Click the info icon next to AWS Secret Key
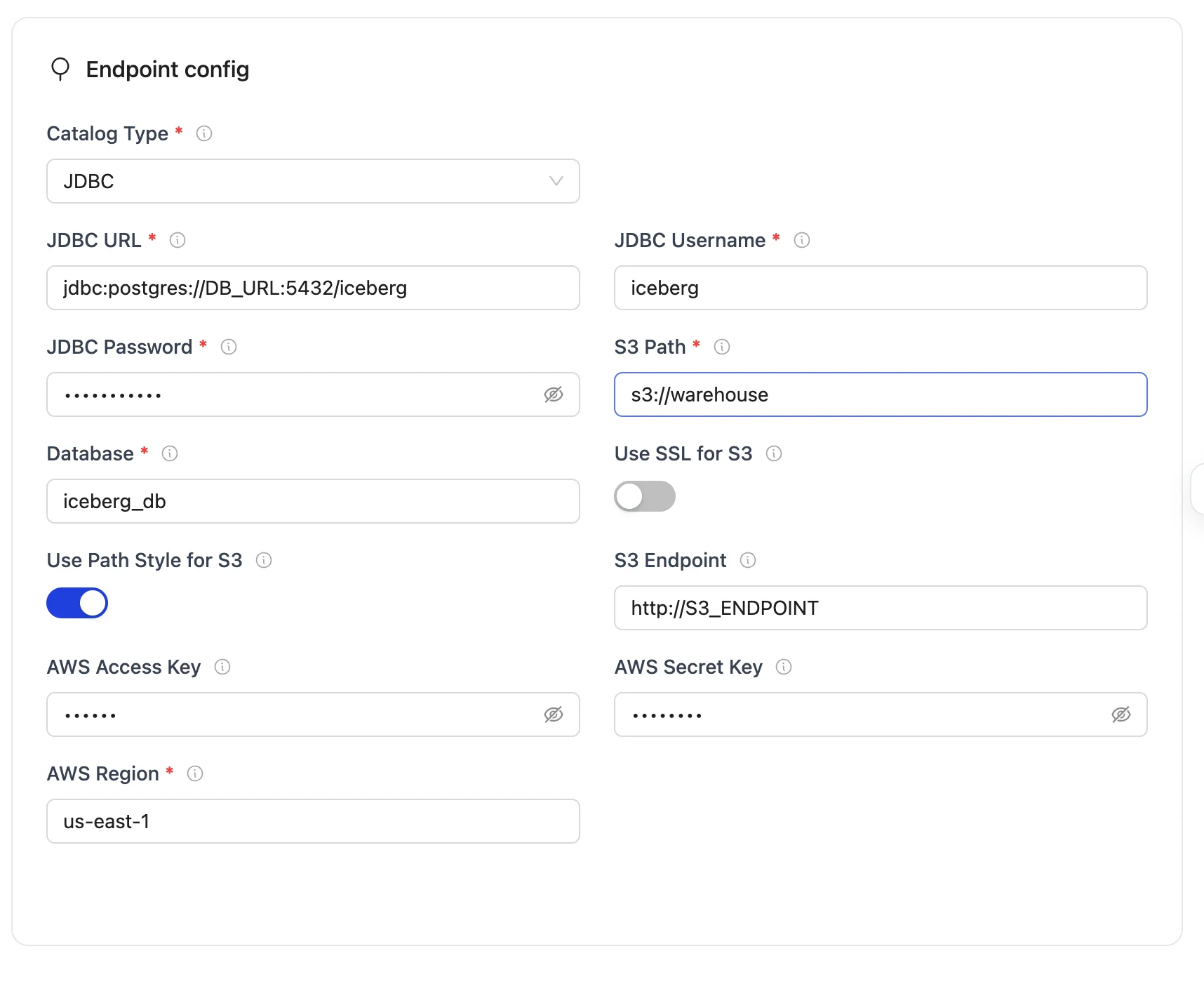Screen dimensions: 1204x984 click(784, 667)
